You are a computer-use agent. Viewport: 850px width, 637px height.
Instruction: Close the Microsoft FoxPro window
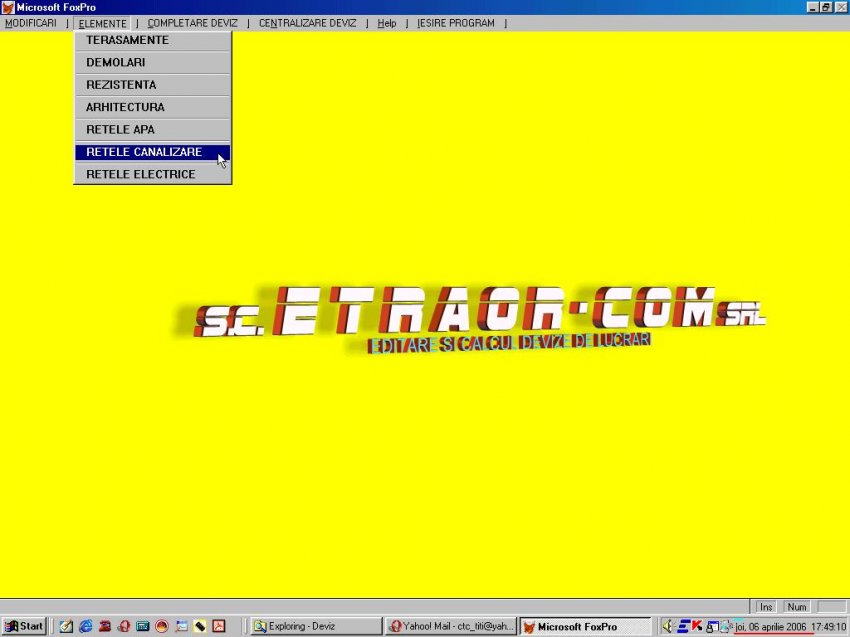(x=841, y=8)
